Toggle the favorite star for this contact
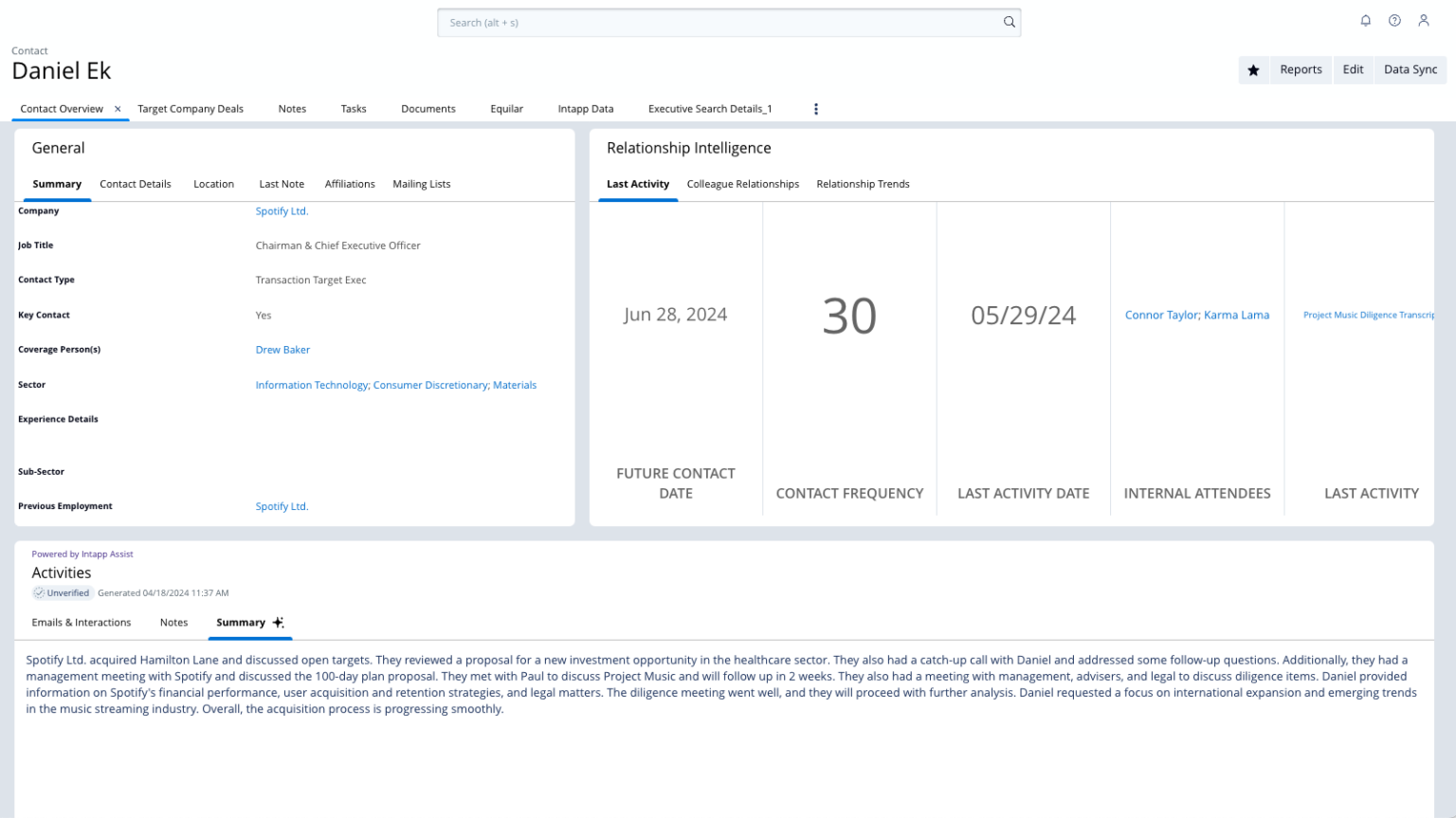This screenshot has width=1456, height=818. pyautogui.click(x=1253, y=70)
